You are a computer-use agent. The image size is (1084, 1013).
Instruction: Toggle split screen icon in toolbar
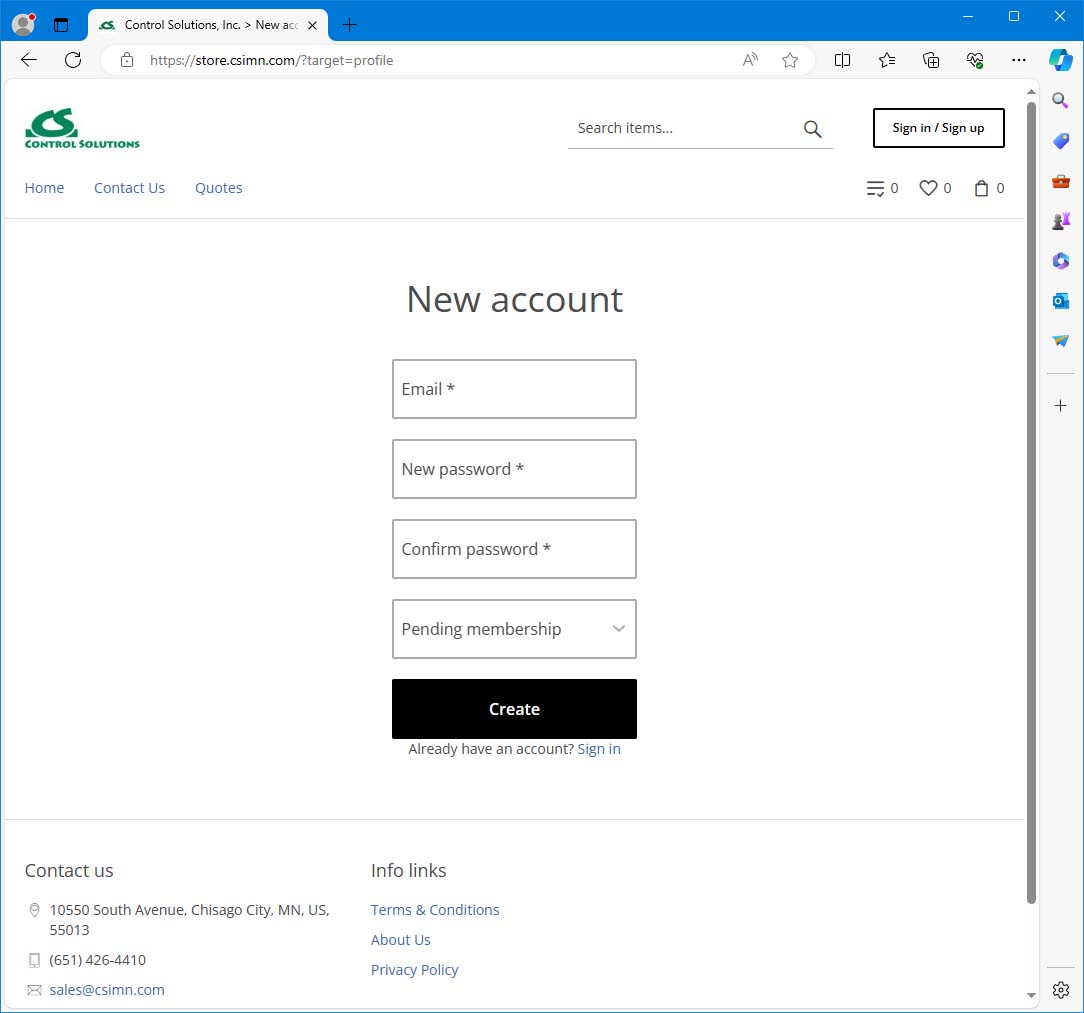(x=842, y=60)
